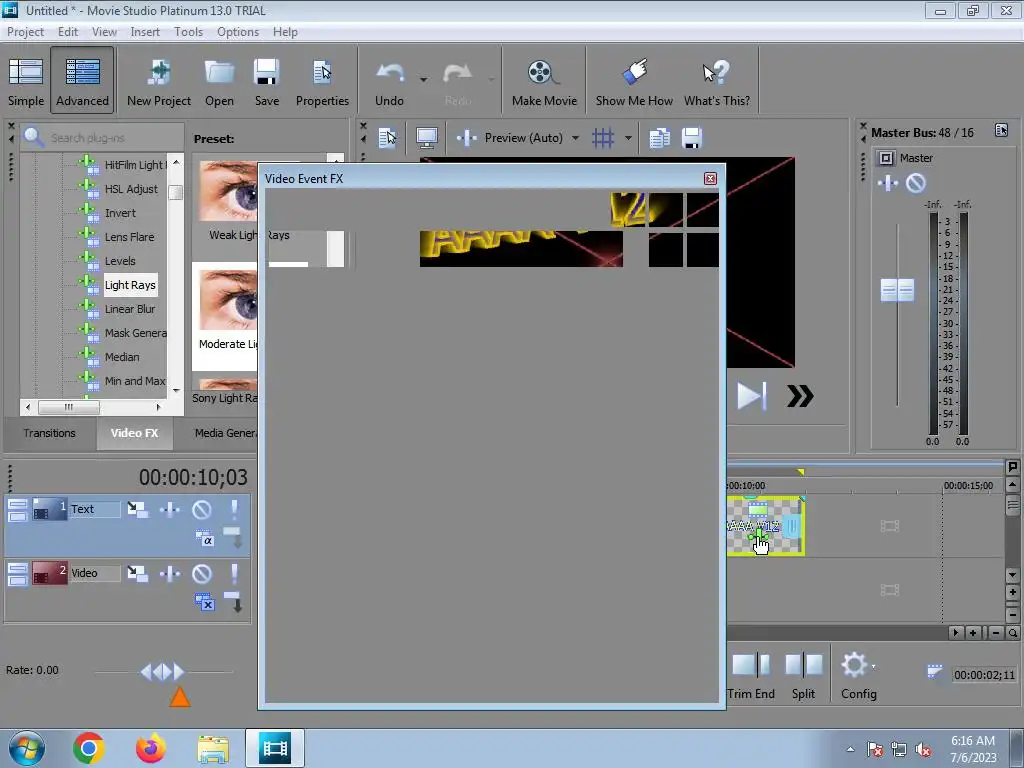The image size is (1024, 768).
Task: Minimize the Text track height
Action: (18, 504)
